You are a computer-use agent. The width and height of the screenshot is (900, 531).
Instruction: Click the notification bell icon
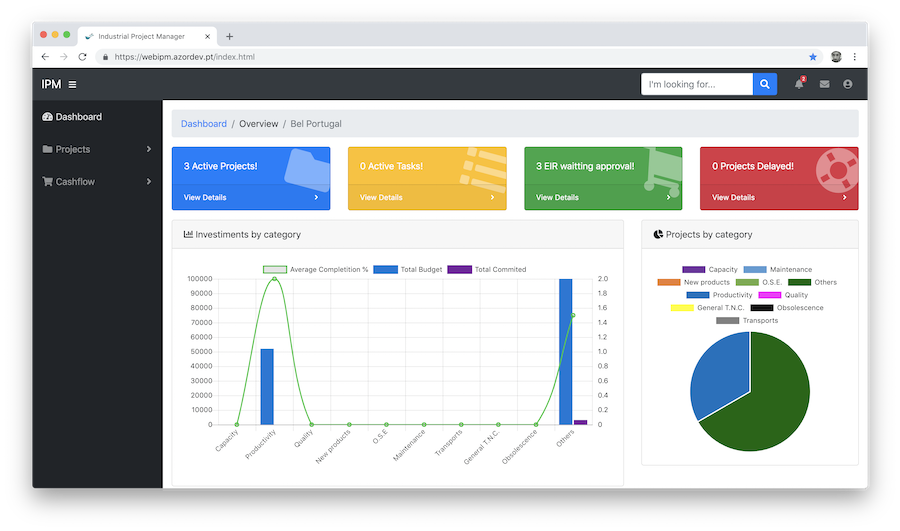(x=799, y=85)
